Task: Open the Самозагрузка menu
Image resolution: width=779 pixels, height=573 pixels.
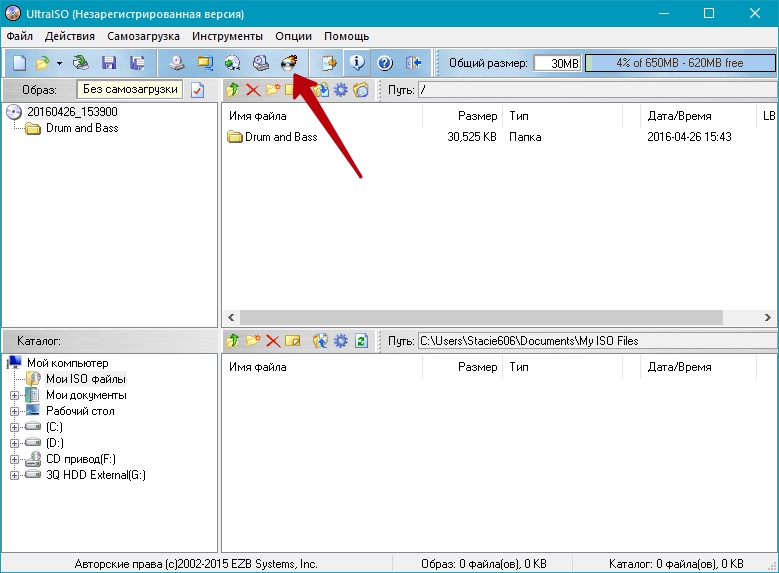Action: click(x=143, y=36)
